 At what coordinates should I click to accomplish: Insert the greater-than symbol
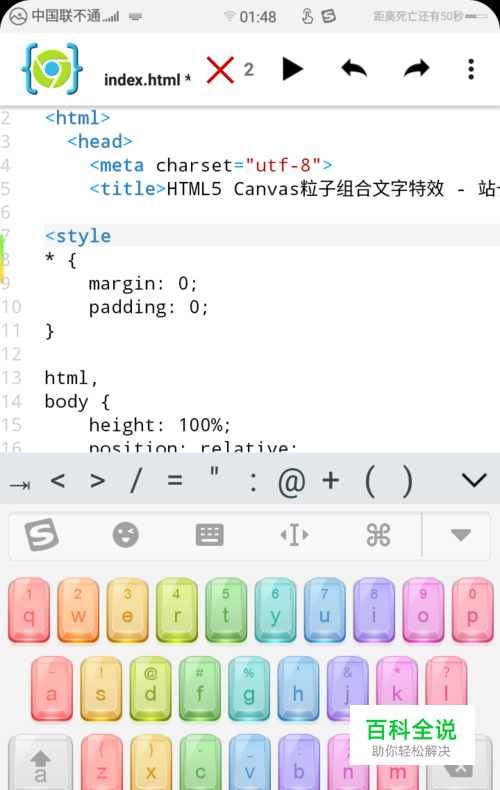[x=98, y=480]
